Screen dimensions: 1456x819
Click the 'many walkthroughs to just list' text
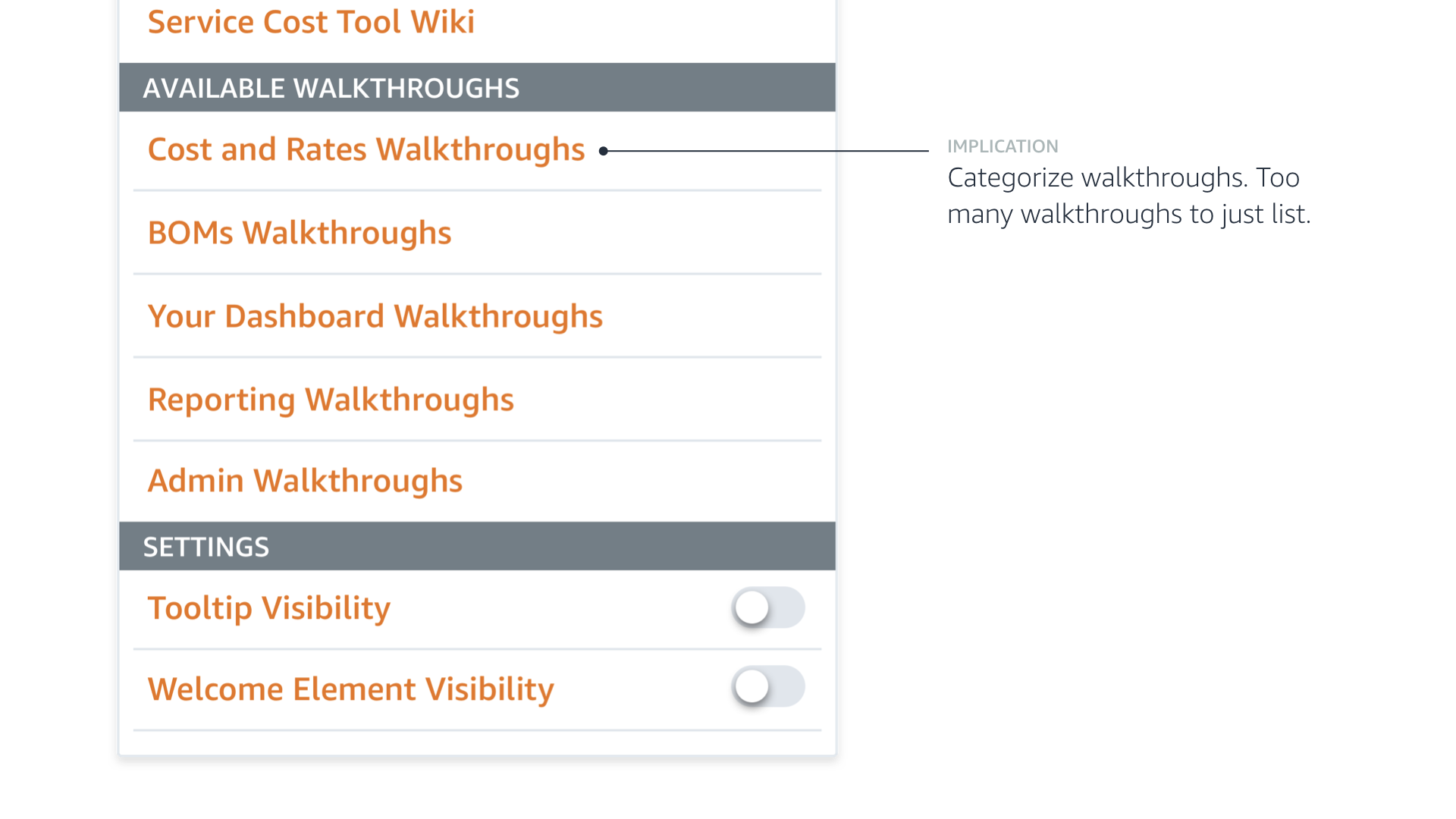(1128, 215)
